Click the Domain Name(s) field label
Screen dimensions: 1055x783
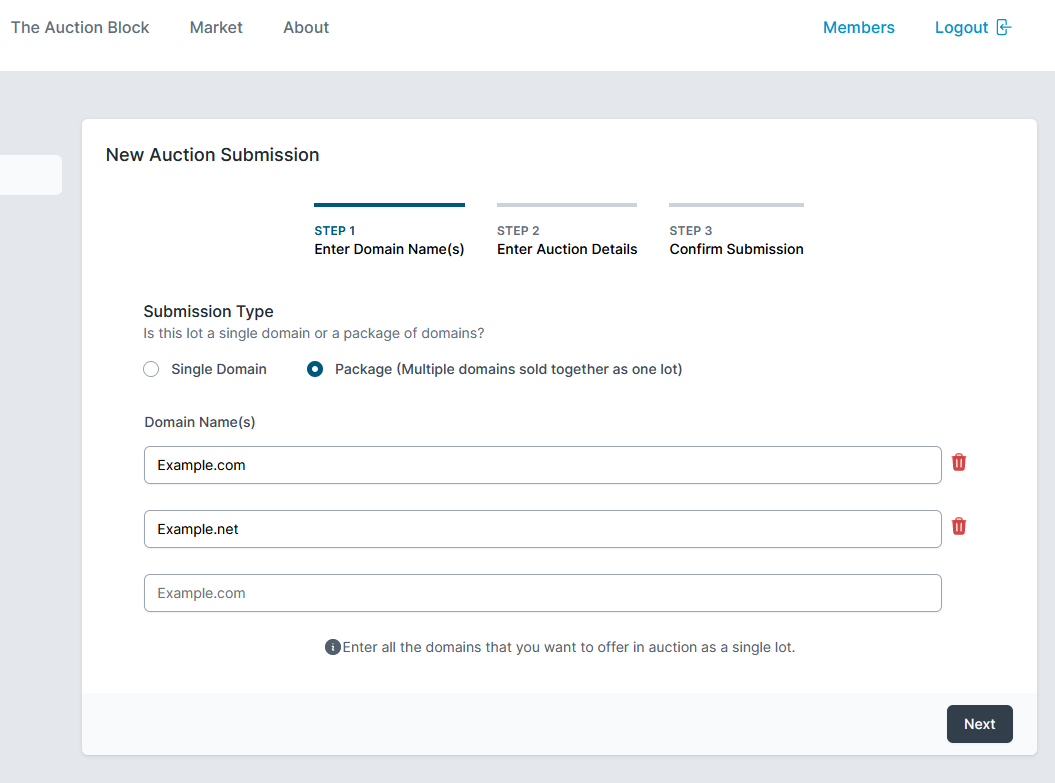(x=200, y=422)
